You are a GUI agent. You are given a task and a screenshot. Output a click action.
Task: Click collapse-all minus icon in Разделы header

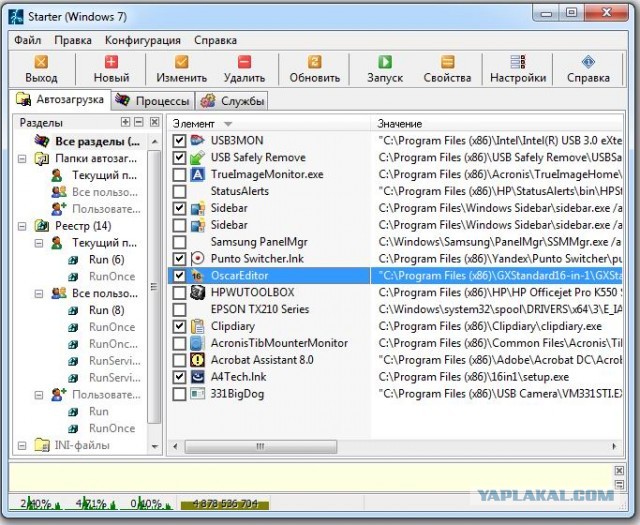click(139, 122)
